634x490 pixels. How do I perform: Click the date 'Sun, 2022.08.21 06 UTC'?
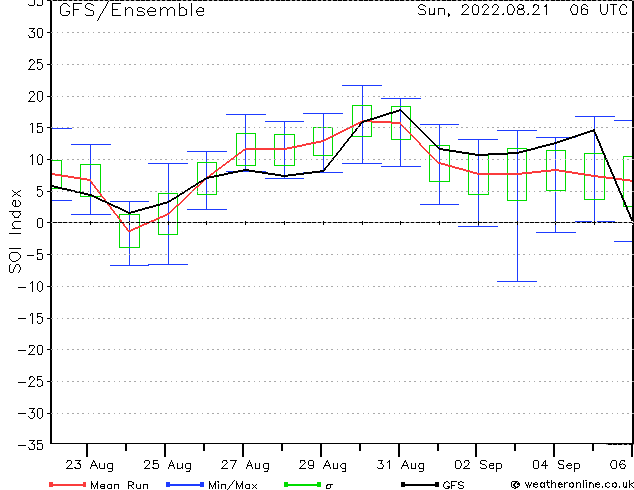coord(522,10)
